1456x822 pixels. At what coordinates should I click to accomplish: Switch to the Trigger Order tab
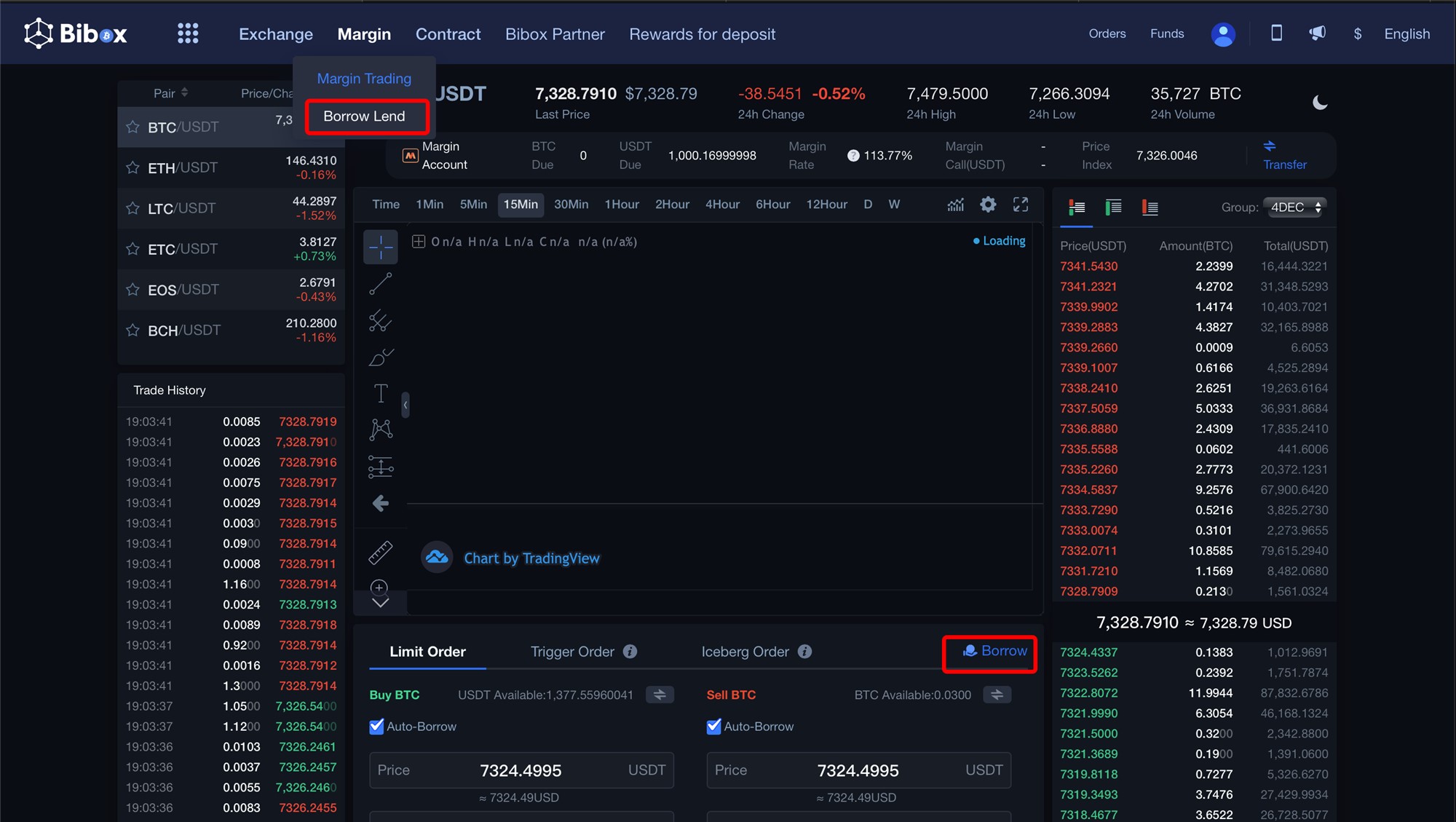(x=572, y=652)
